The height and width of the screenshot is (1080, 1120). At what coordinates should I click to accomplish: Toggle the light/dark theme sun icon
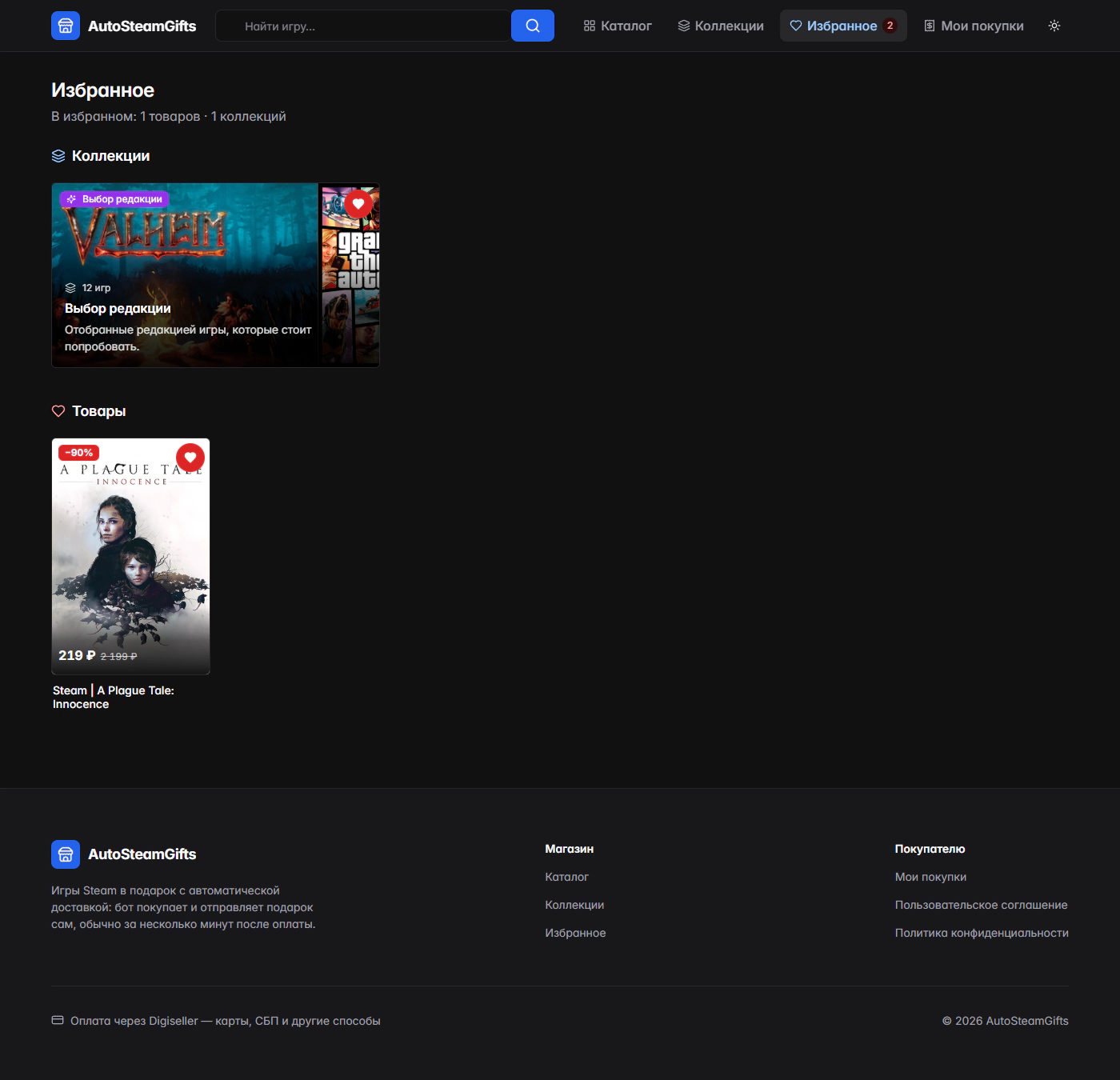click(1054, 26)
